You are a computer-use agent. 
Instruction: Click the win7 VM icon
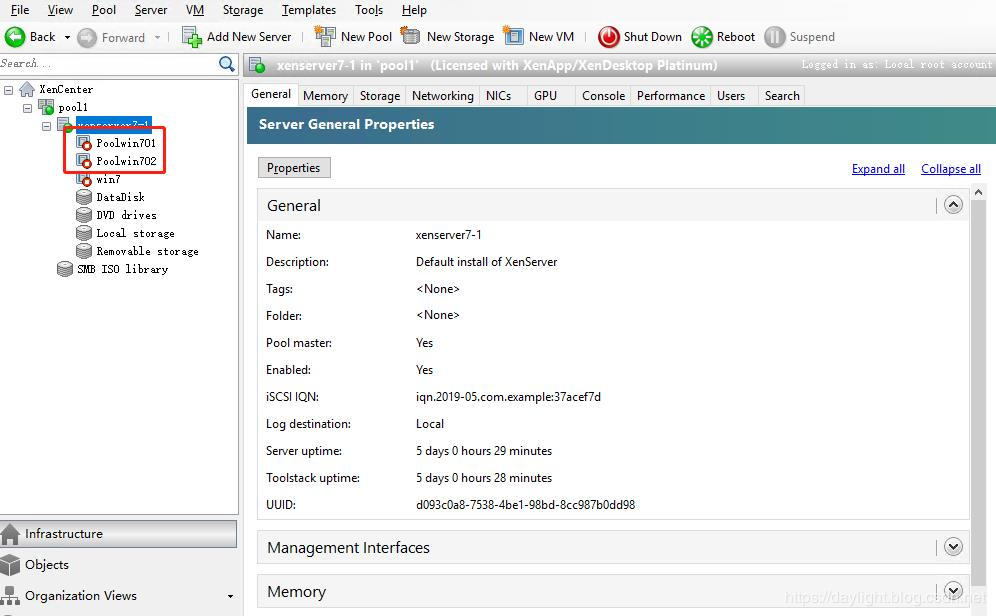coord(84,179)
